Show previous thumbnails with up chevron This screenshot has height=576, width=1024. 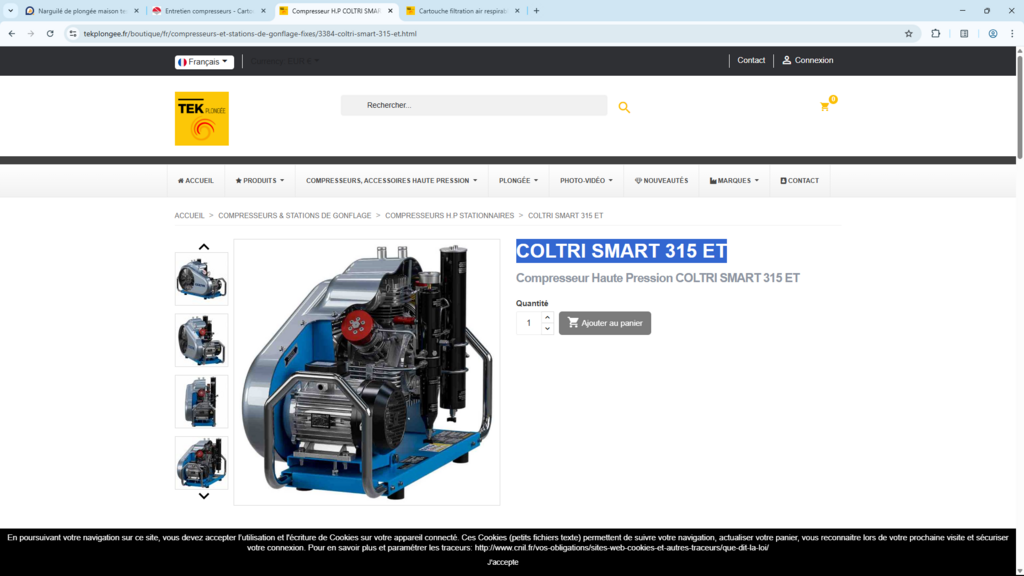pyautogui.click(x=204, y=247)
